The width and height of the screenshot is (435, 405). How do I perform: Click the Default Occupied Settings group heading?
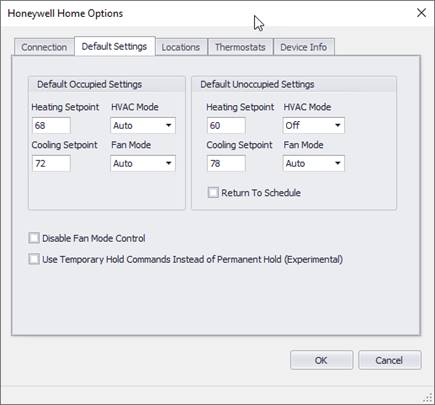click(x=89, y=84)
